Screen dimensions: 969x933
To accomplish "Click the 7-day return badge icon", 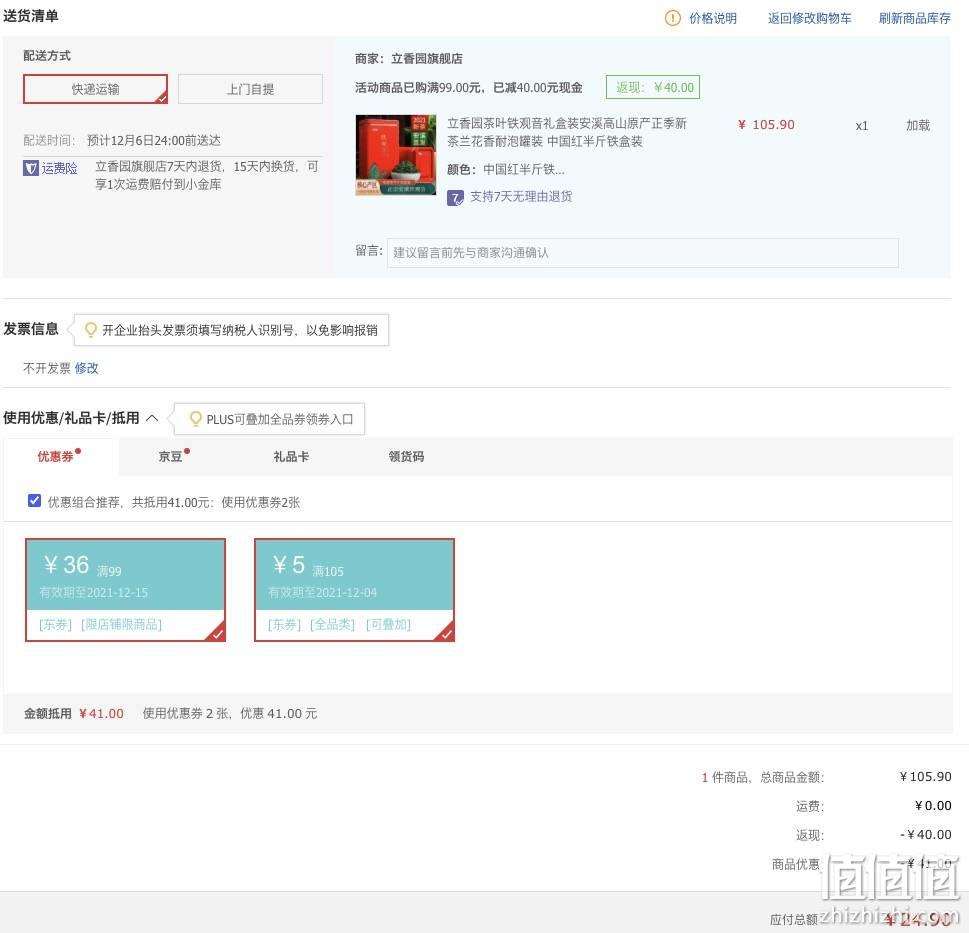I will 455,198.
